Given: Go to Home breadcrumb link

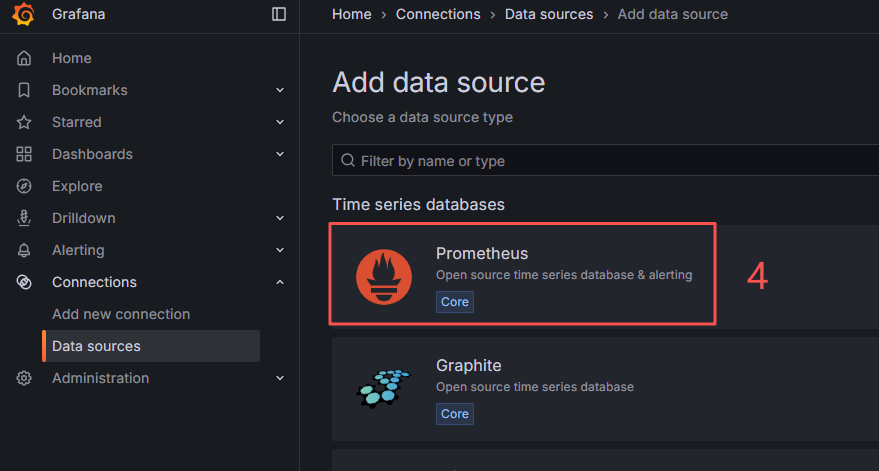Looking at the screenshot, I should pyautogui.click(x=351, y=14).
